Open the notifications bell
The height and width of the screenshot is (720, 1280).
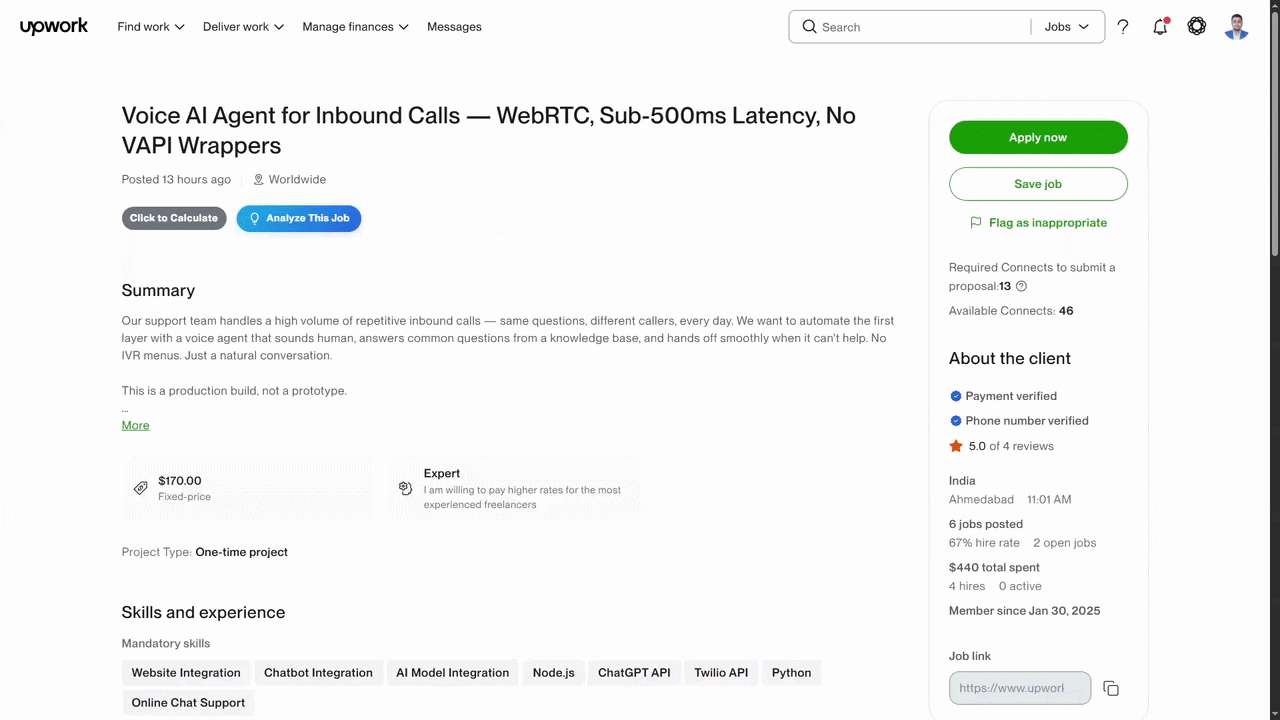click(1160, 27)
